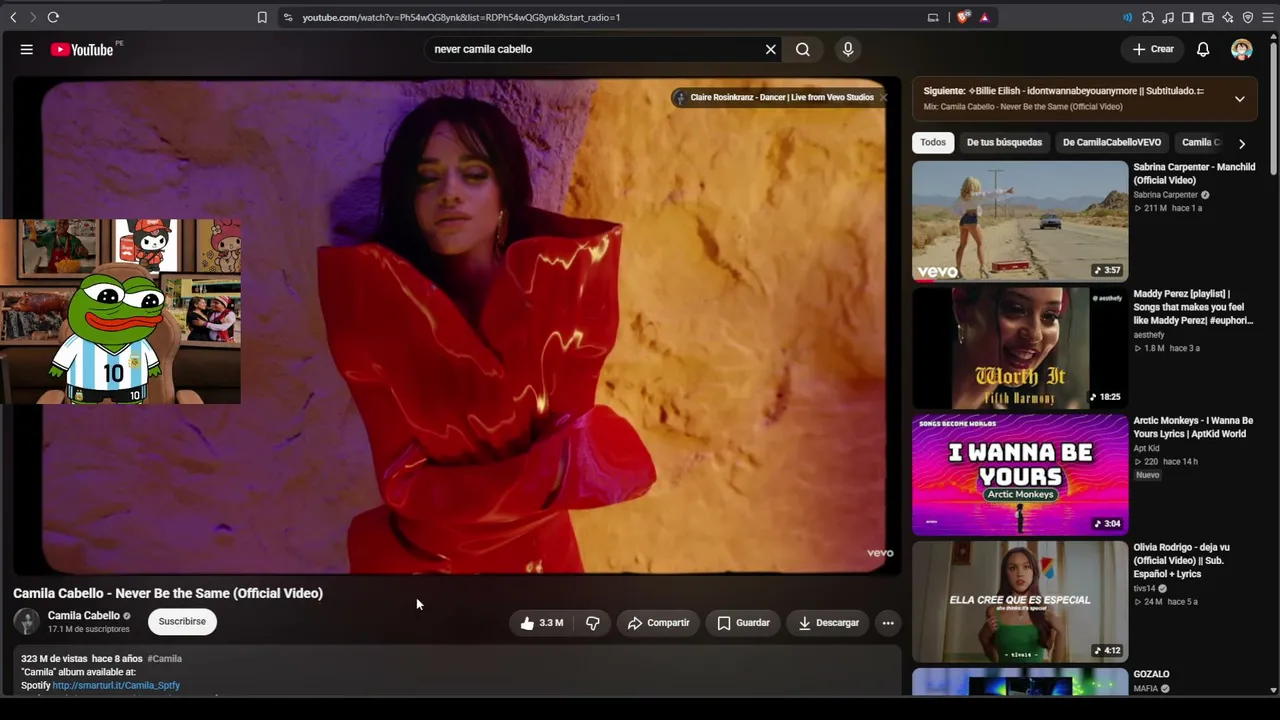1280x720 pixels.
Task: Open the browser main hamburger menu
Action: 1268,17
